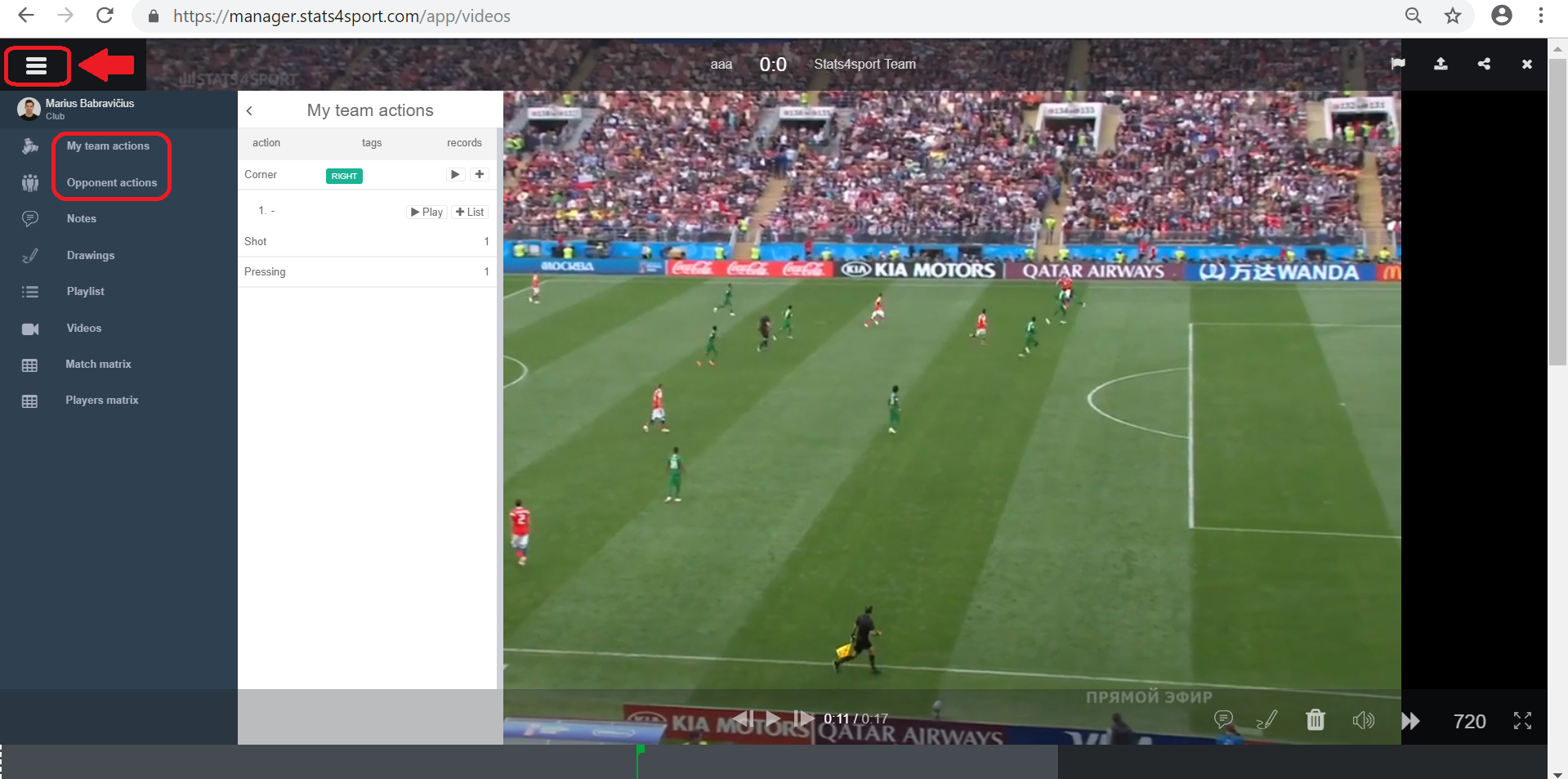The image size is (1568, 779).
Task: Add a comment note on video
Action: pos(1223,719)
